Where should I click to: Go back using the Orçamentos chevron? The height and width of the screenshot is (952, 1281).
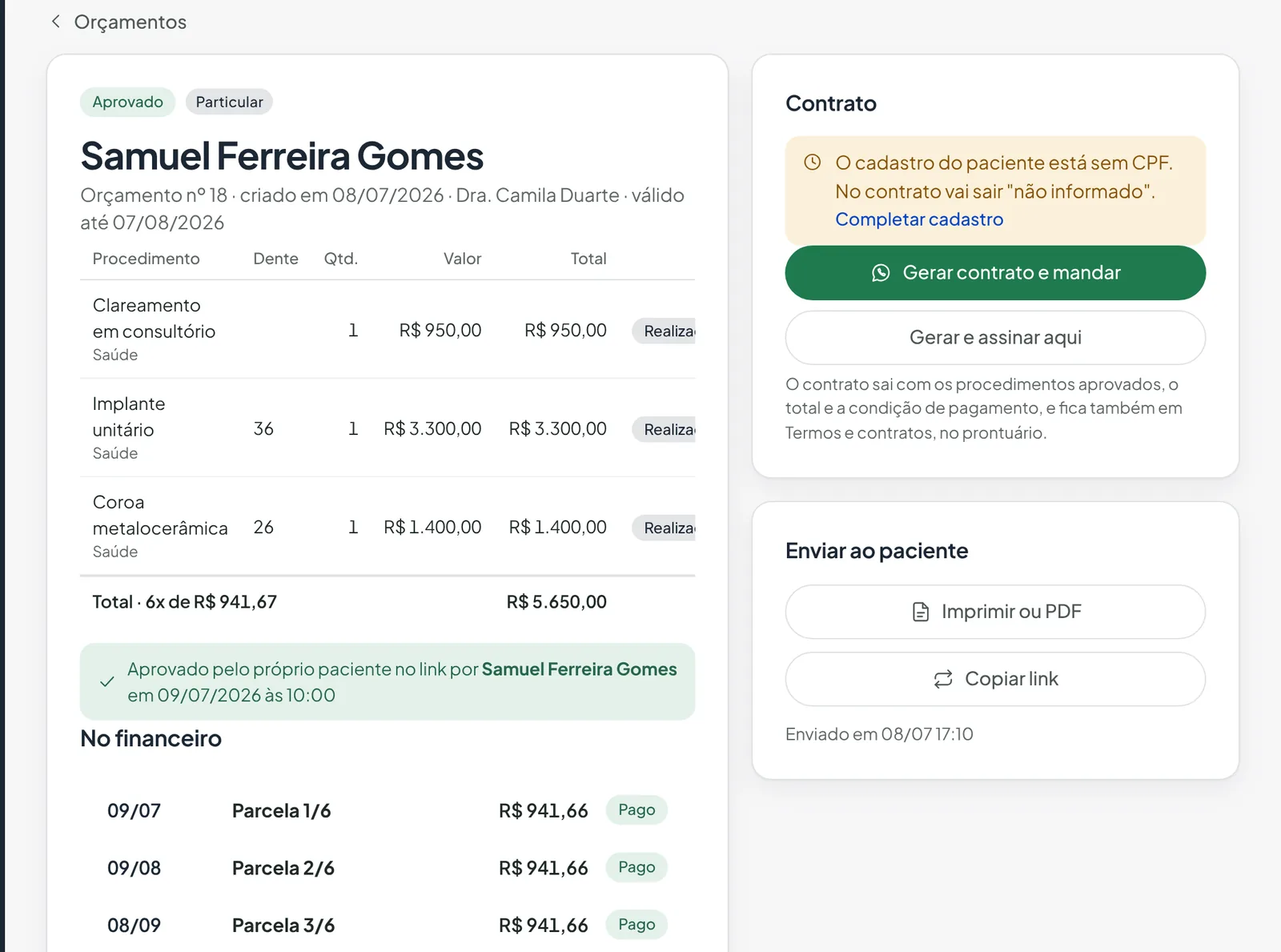(x=56, y=22)
